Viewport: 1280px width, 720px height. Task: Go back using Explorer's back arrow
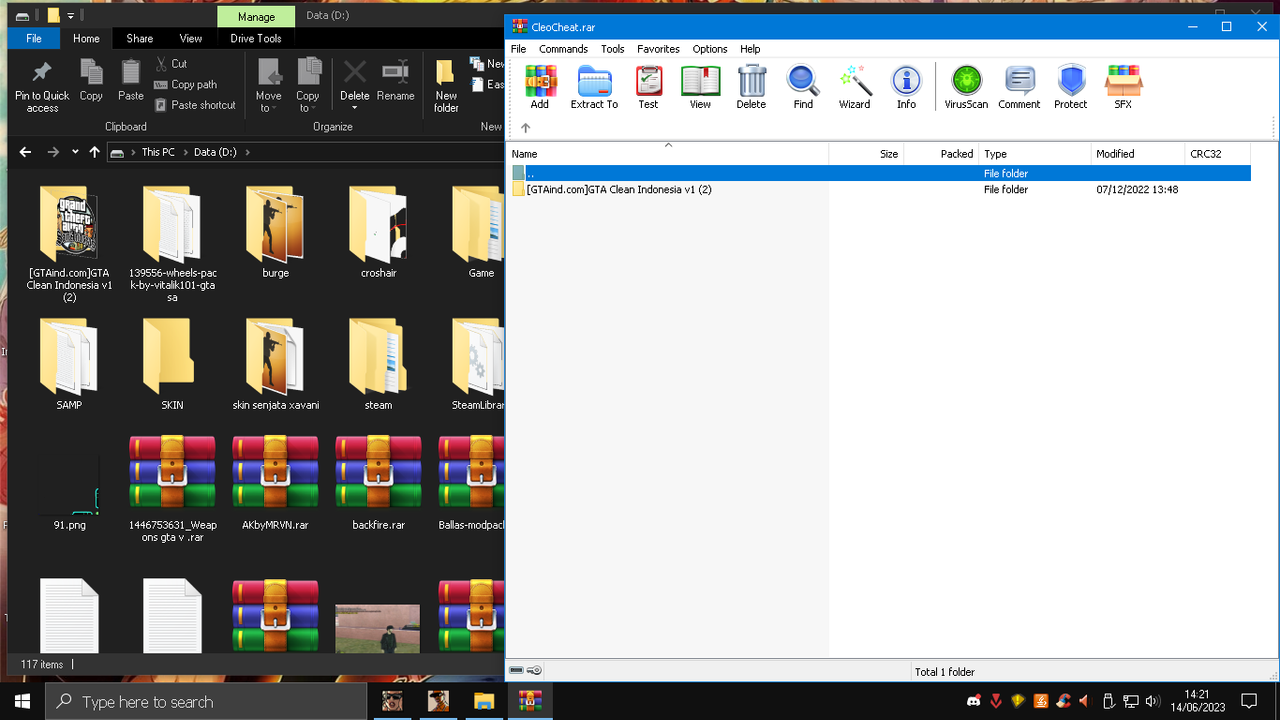tap(25, 152)
